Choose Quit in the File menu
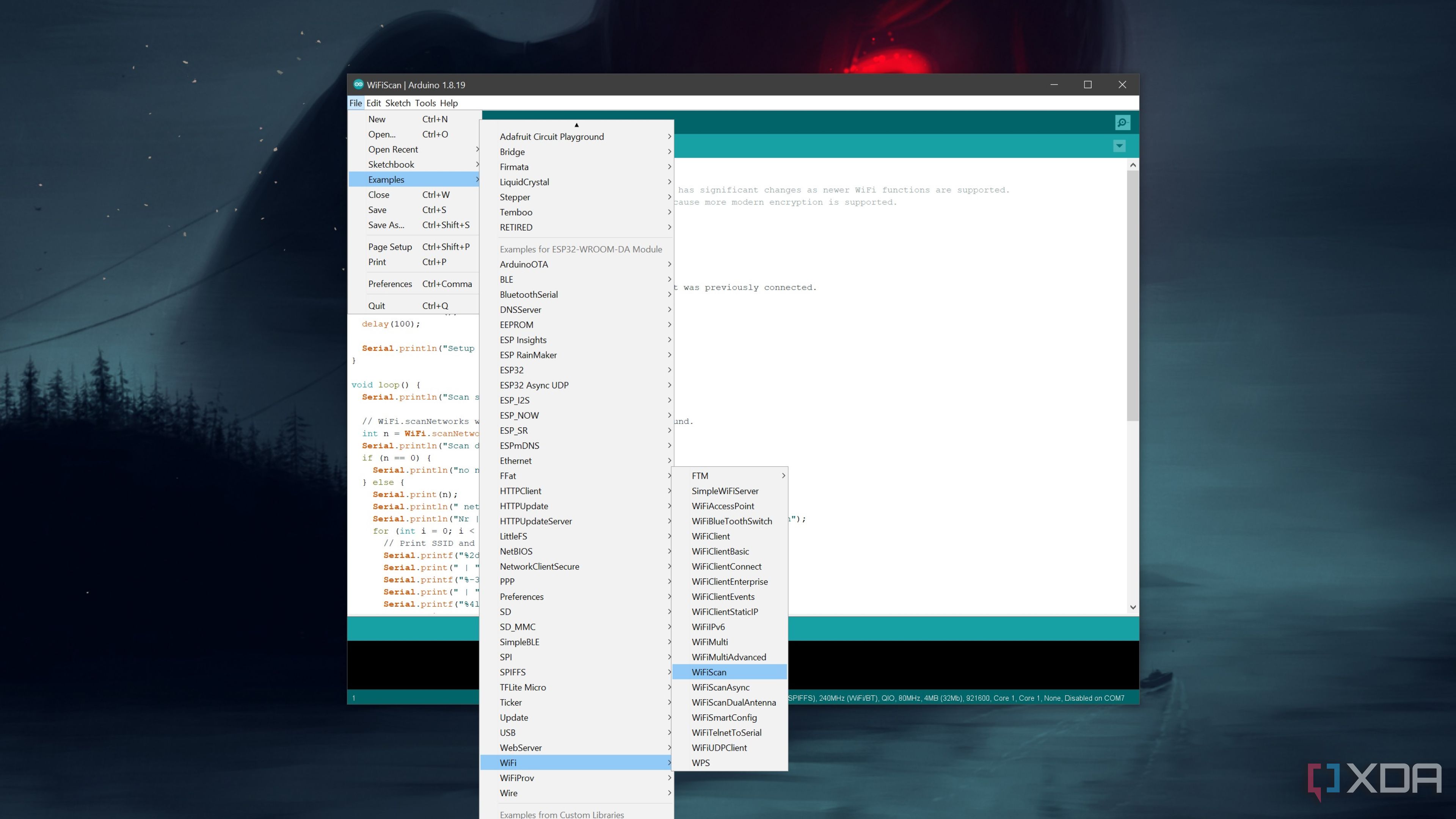This screenshot has width=1456, height=819. point(414,306)
